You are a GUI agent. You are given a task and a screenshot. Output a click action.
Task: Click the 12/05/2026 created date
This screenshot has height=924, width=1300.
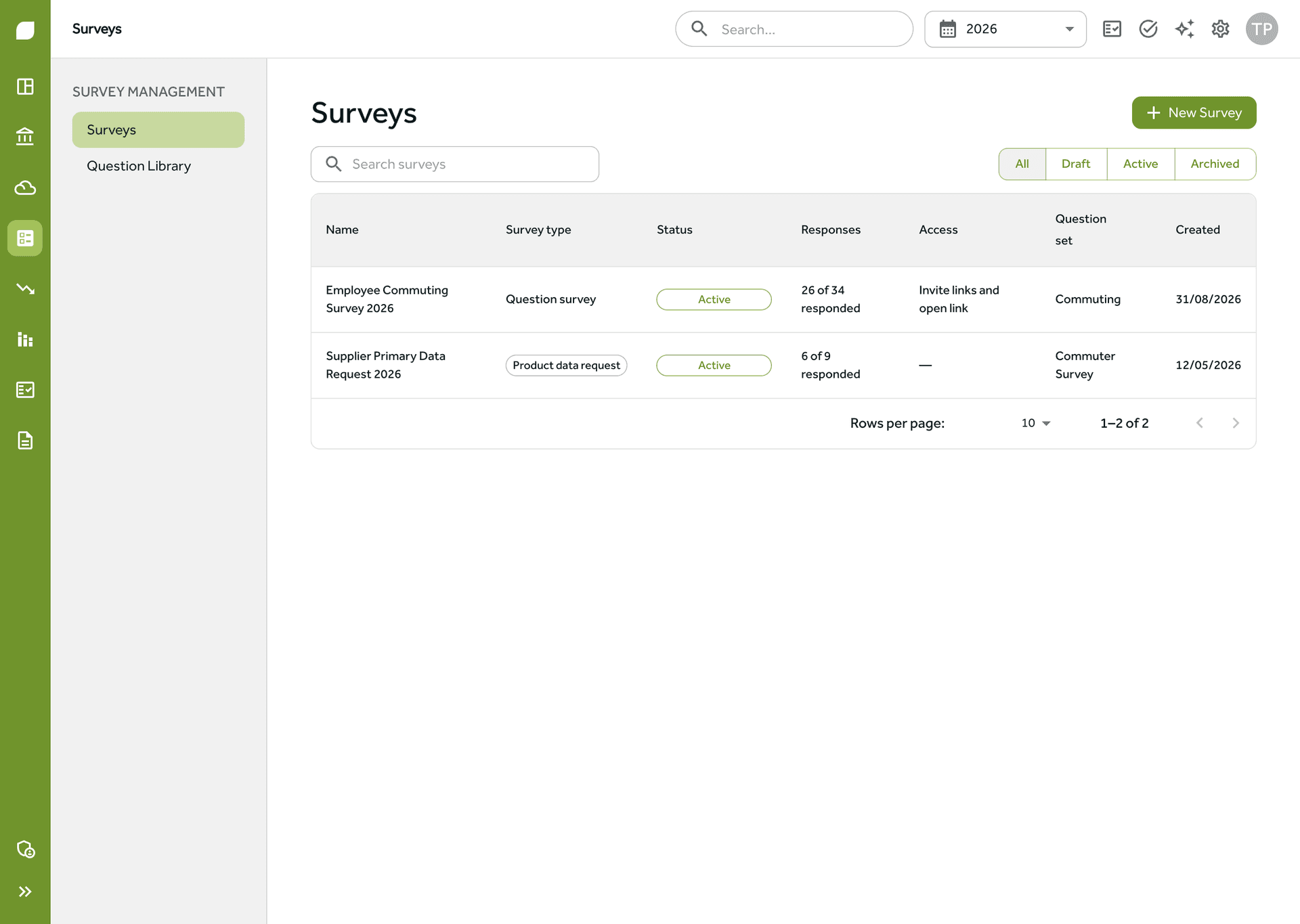[x=1208, y=365]
